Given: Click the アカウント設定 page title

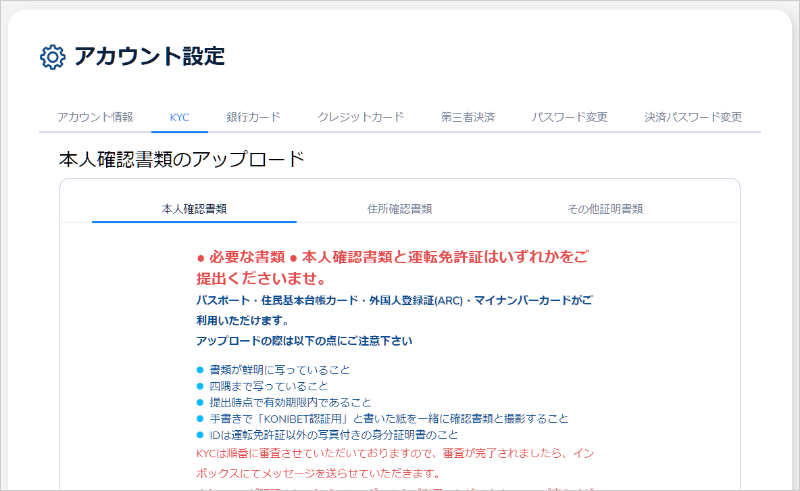Looking at the screenshot, I should (x=149, y=57).
